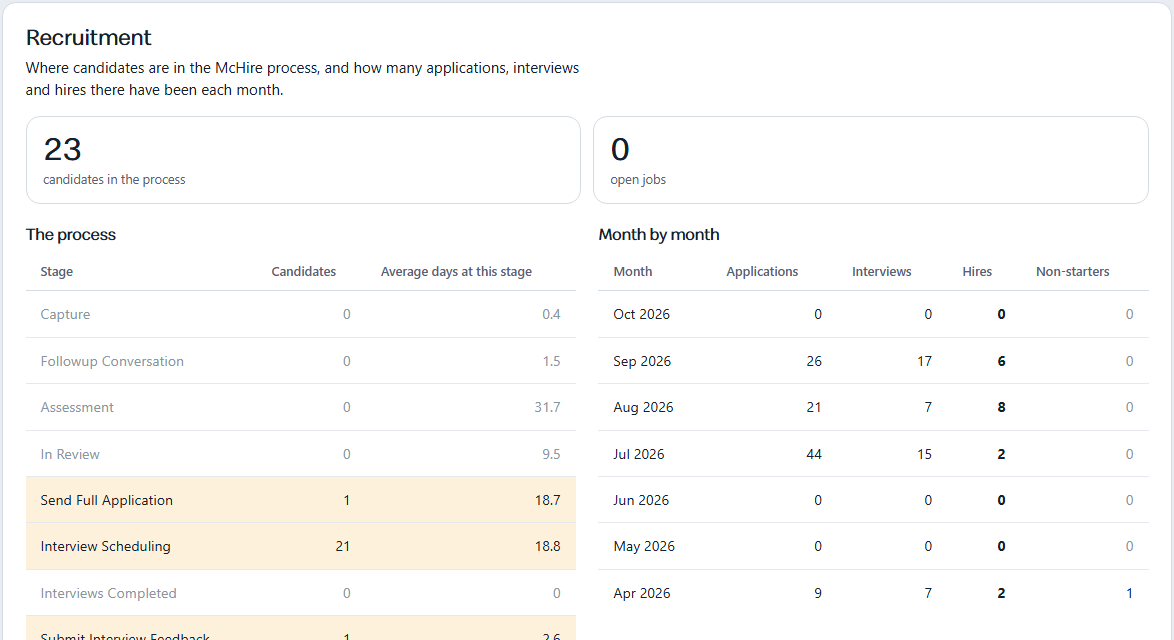The image size is (1174, 640).
Task: Click the "Average days at this stage" header
Action: pos(456,272)
